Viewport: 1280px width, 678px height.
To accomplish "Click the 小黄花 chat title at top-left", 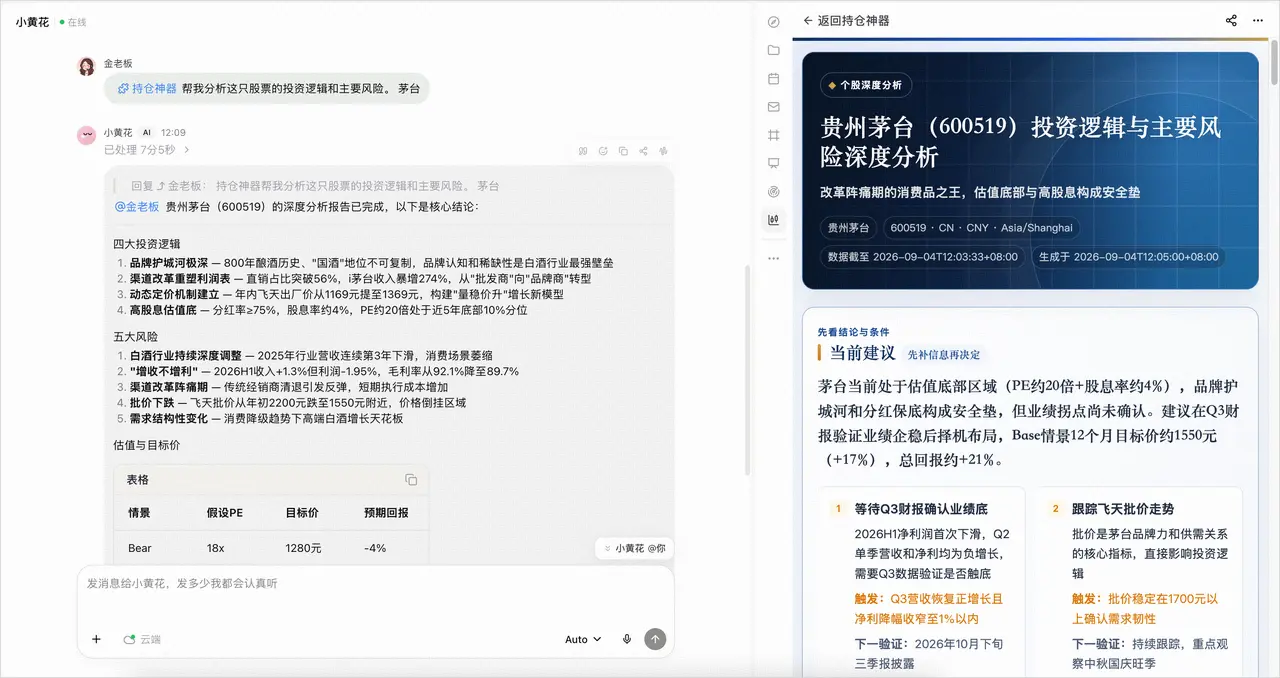I will point(32,21).
